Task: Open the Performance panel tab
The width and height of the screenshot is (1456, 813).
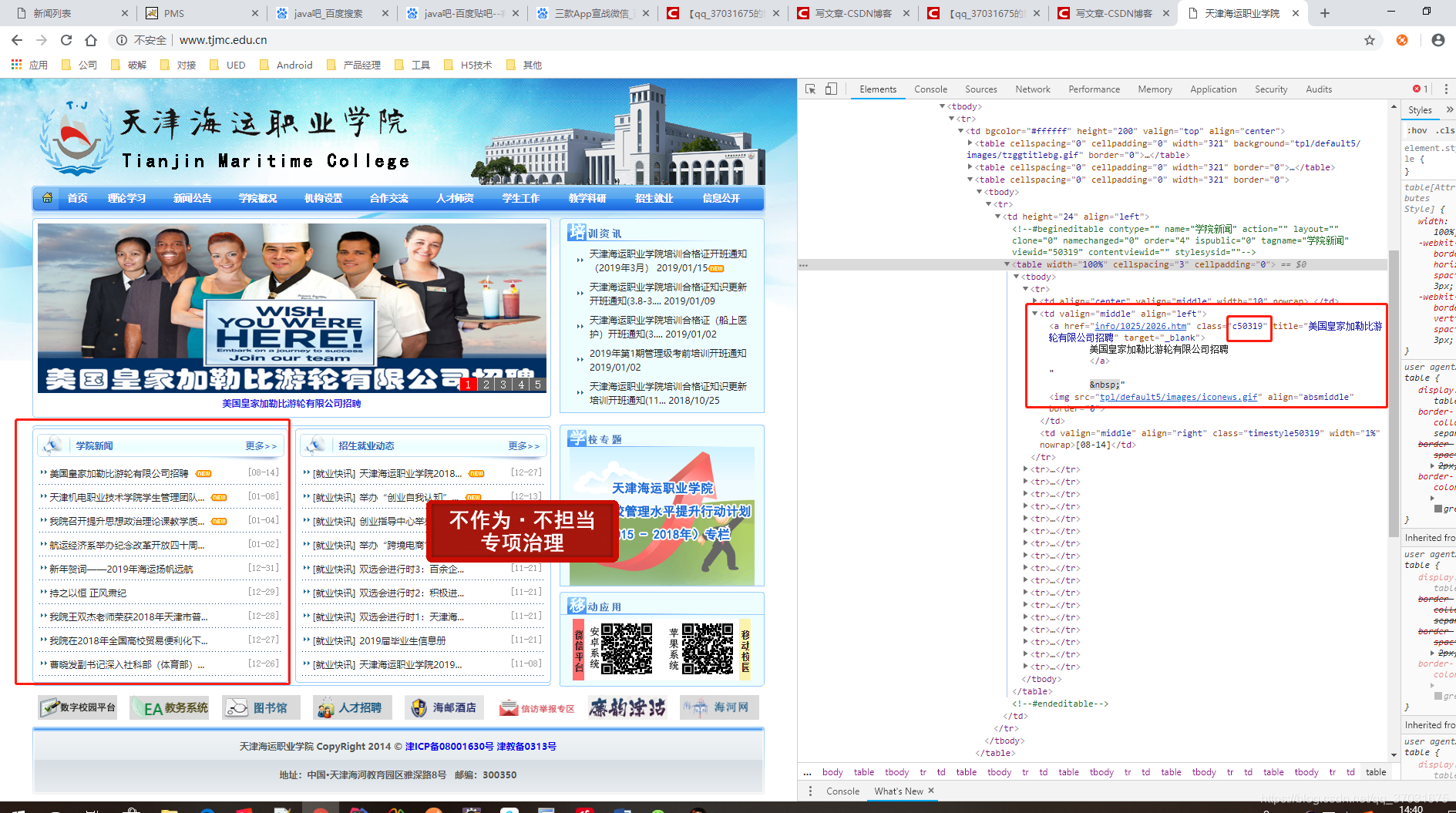Action: [x=1094, y=89]
